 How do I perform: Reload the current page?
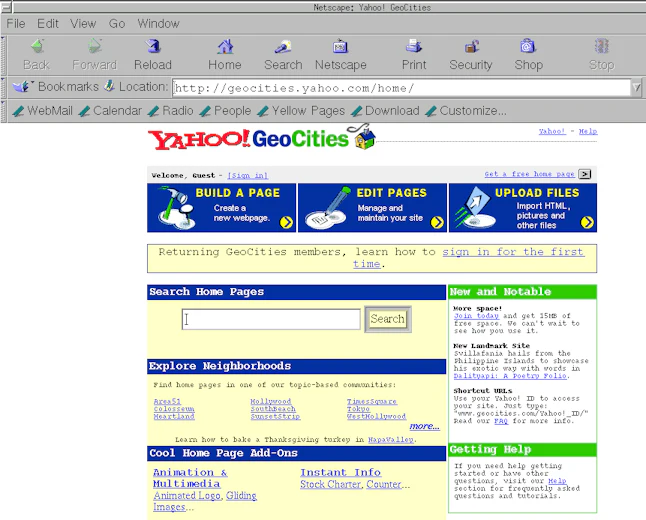pos(153,47)
